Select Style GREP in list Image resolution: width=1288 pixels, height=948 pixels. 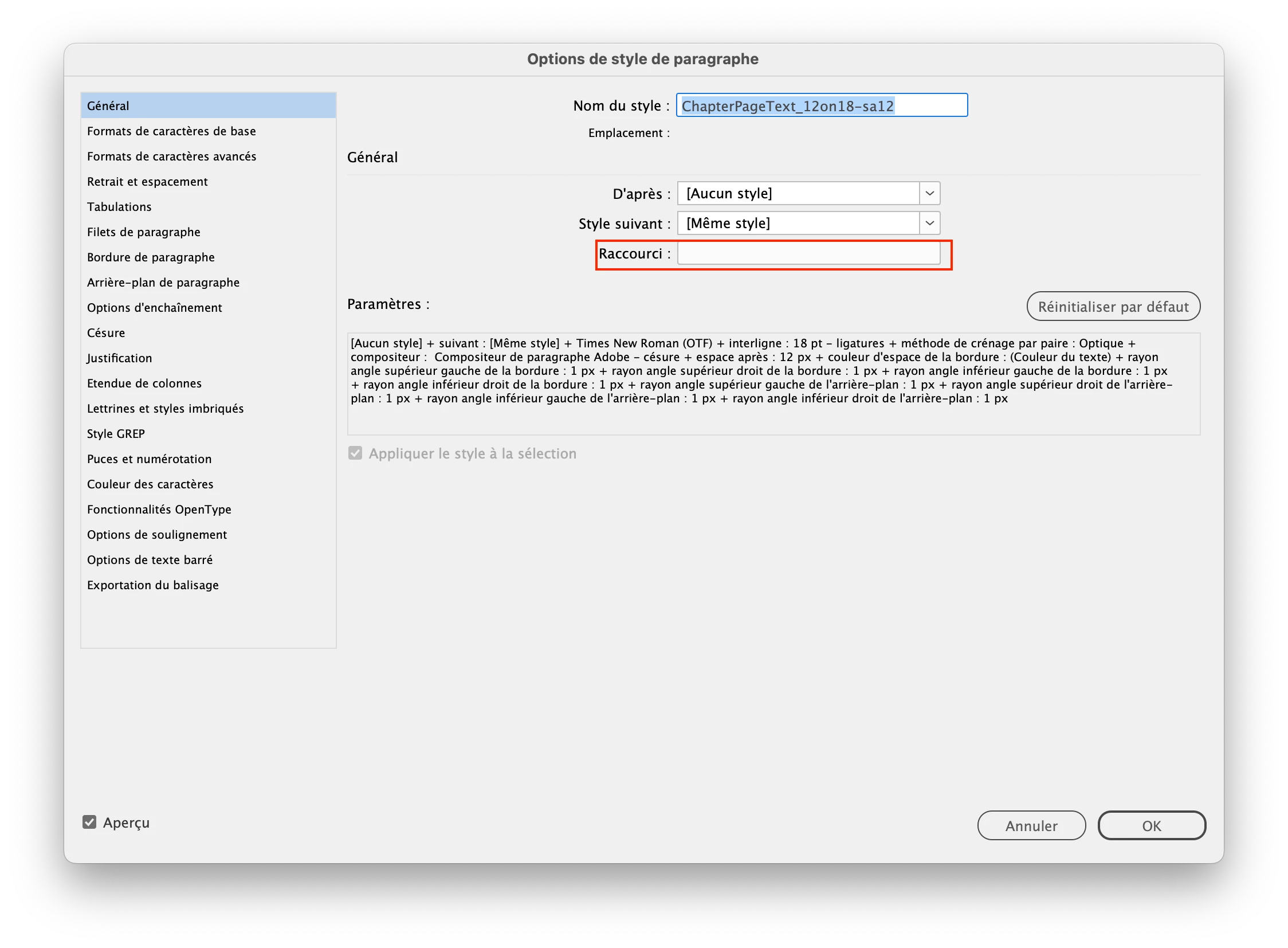click(116, 434)
